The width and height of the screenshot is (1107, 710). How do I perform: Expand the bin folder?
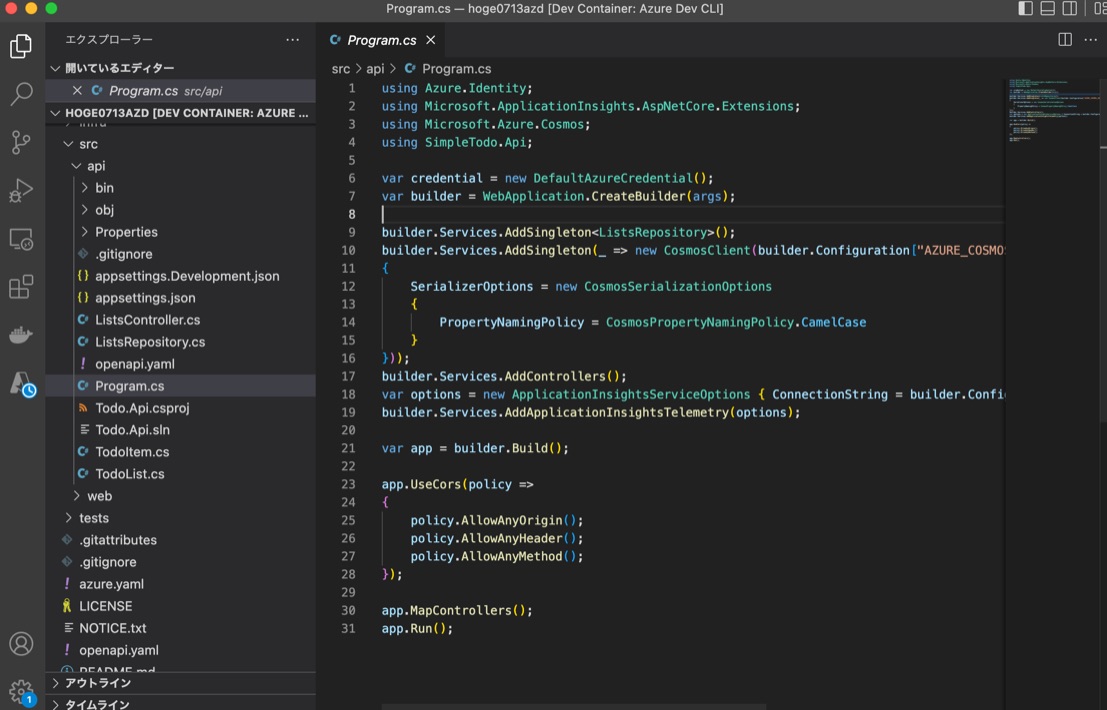coord(103,187)
